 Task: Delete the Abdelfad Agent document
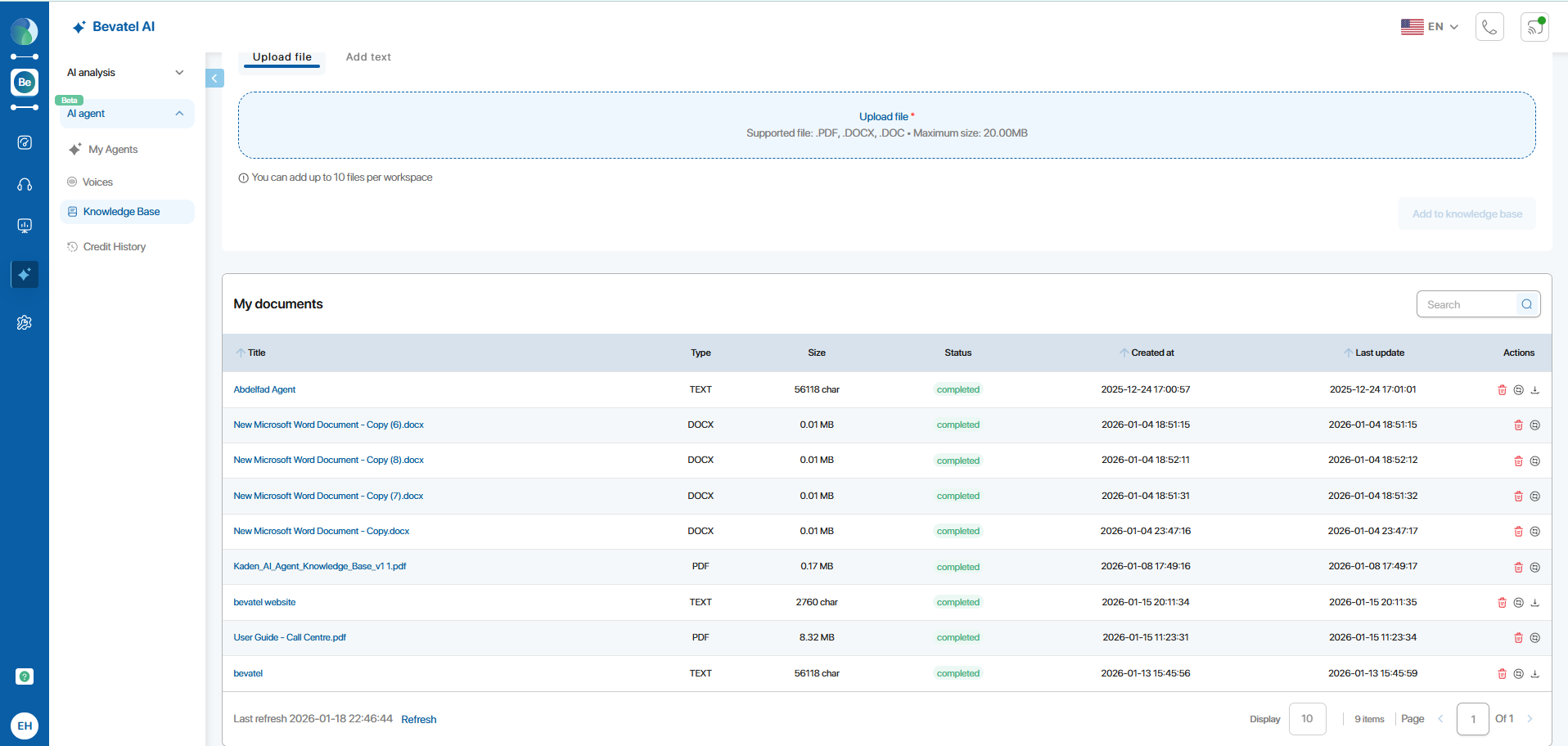click(1502, 390)
